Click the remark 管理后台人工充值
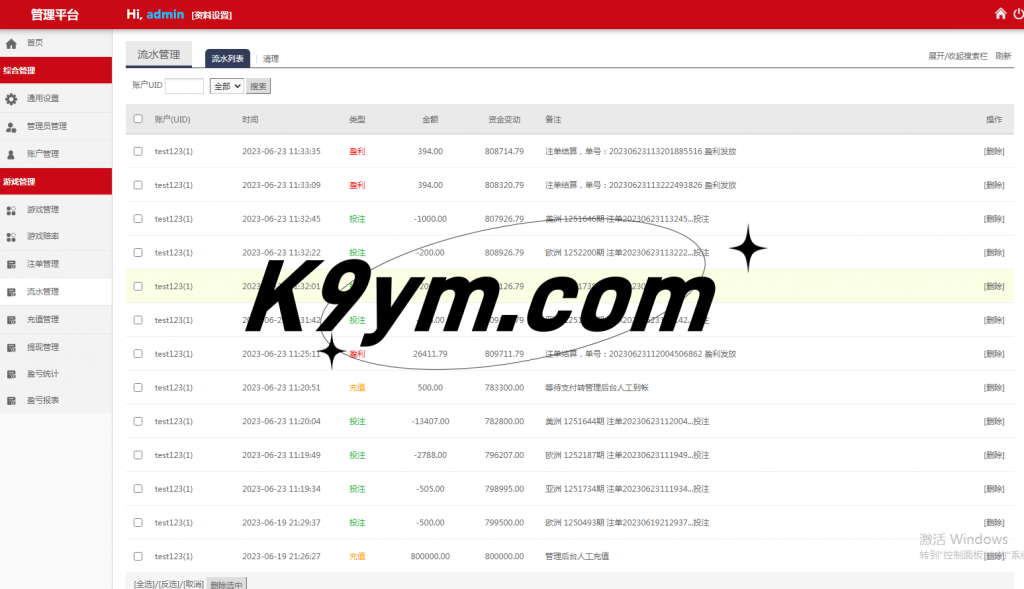The height and width of the screenshot is (589, 1024). coord(577,556)
